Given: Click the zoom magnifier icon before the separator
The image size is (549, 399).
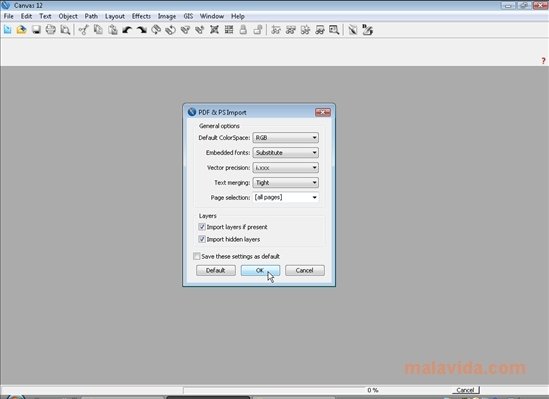Looking at the screenshot, I should coord(334,30).
